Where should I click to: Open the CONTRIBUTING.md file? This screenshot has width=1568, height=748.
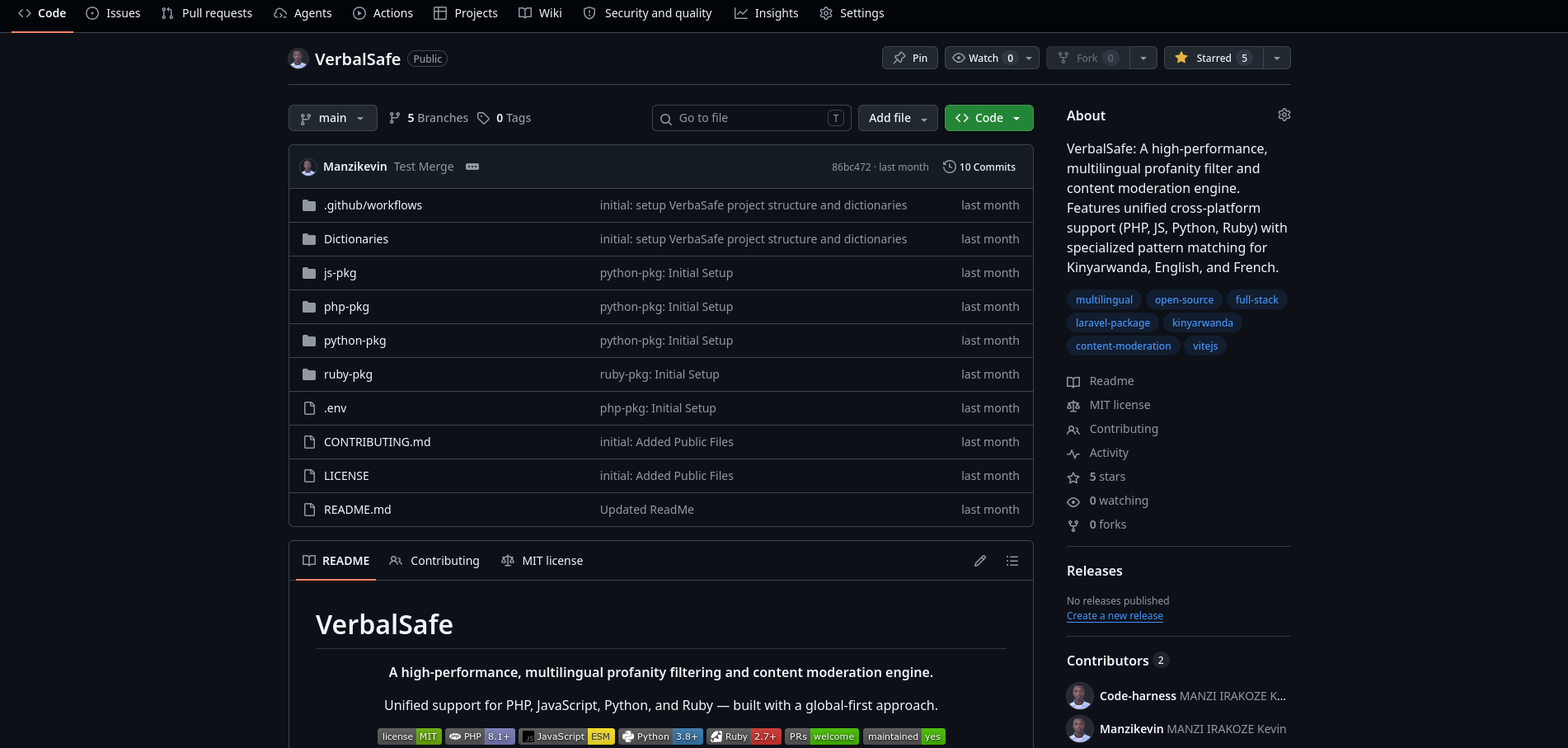coord(377,442)
